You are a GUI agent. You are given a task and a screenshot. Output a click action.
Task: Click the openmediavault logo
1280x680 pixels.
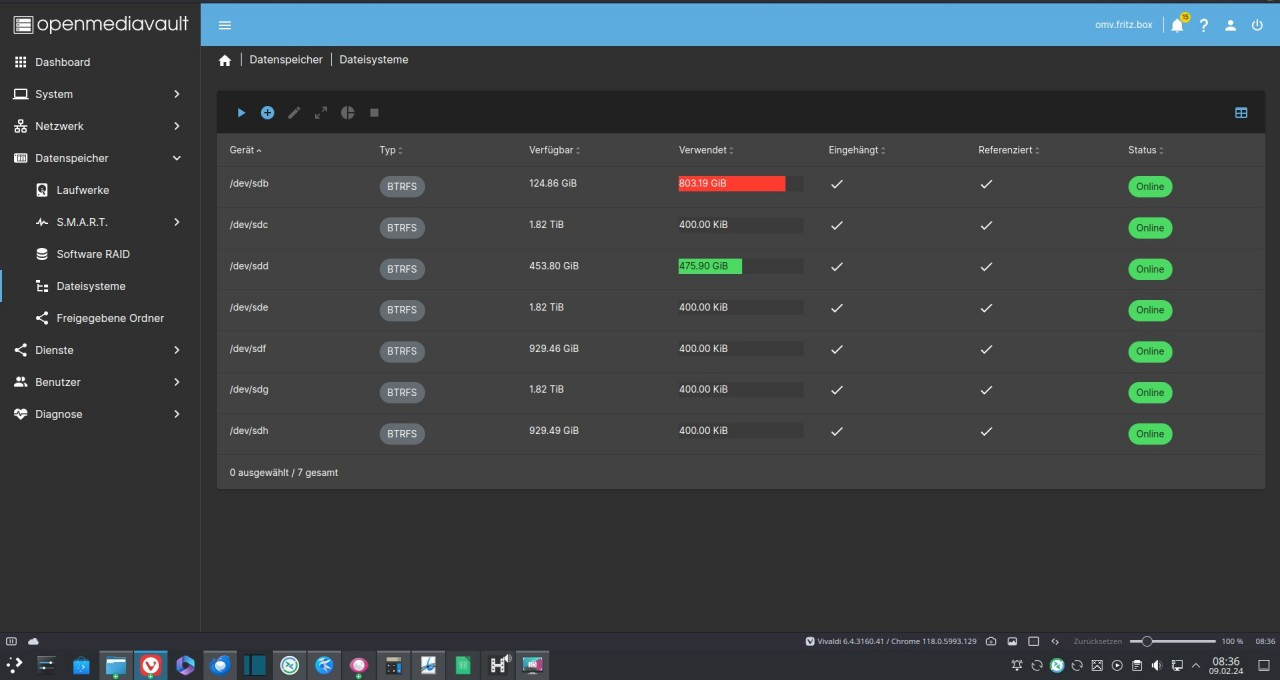click(x=100, y=24)
